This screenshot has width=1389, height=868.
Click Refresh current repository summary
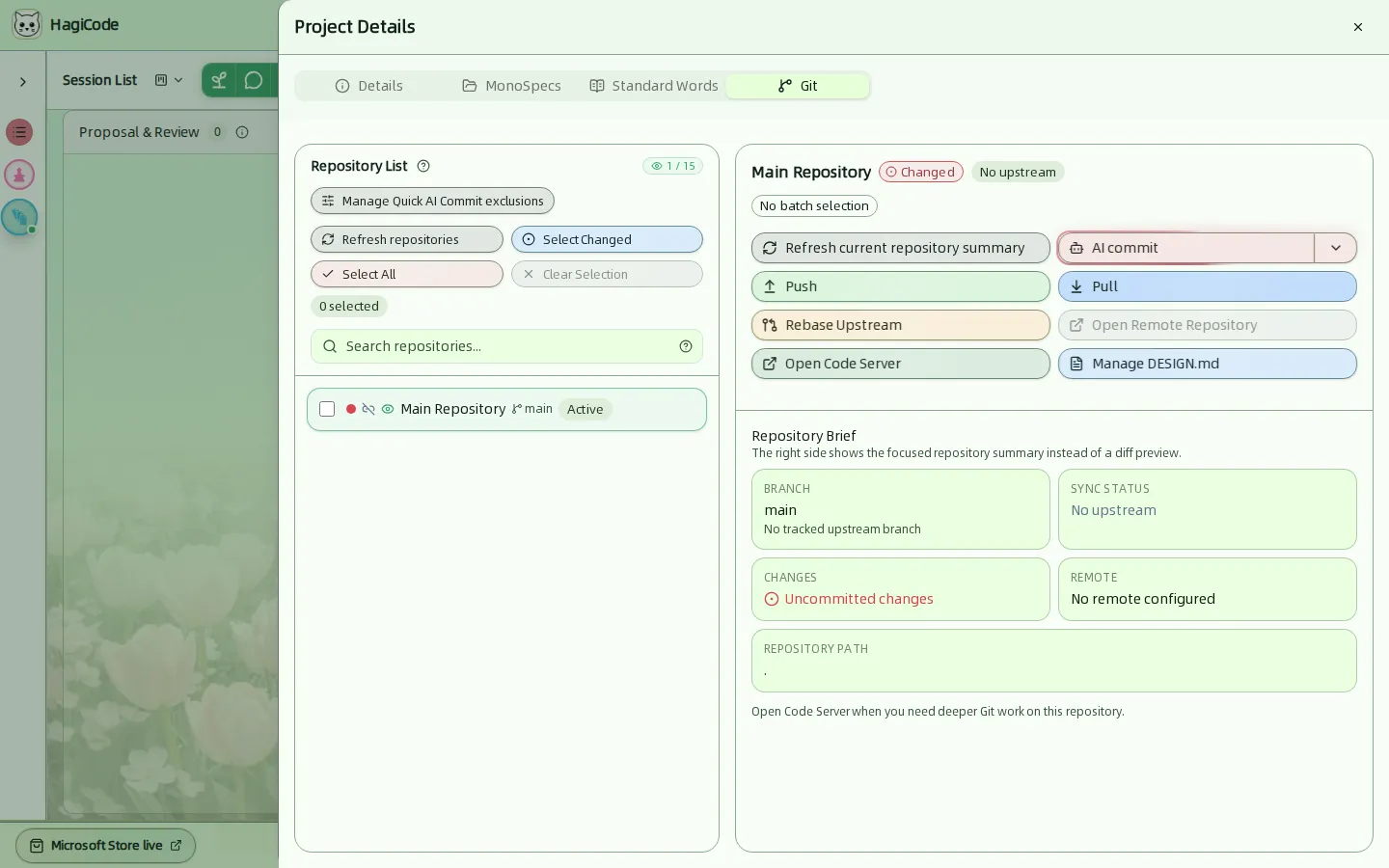point(901,248)
